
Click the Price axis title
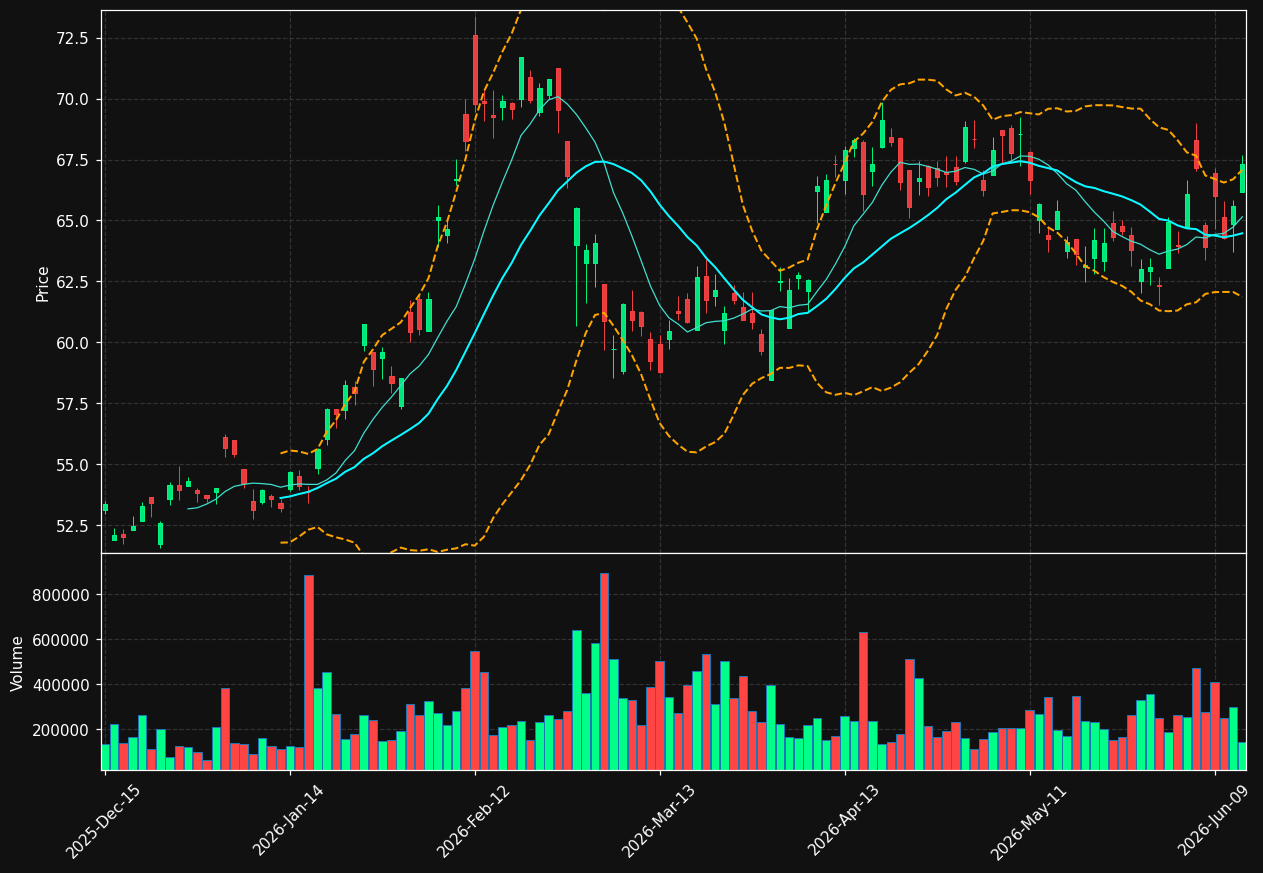pos(43,283)
